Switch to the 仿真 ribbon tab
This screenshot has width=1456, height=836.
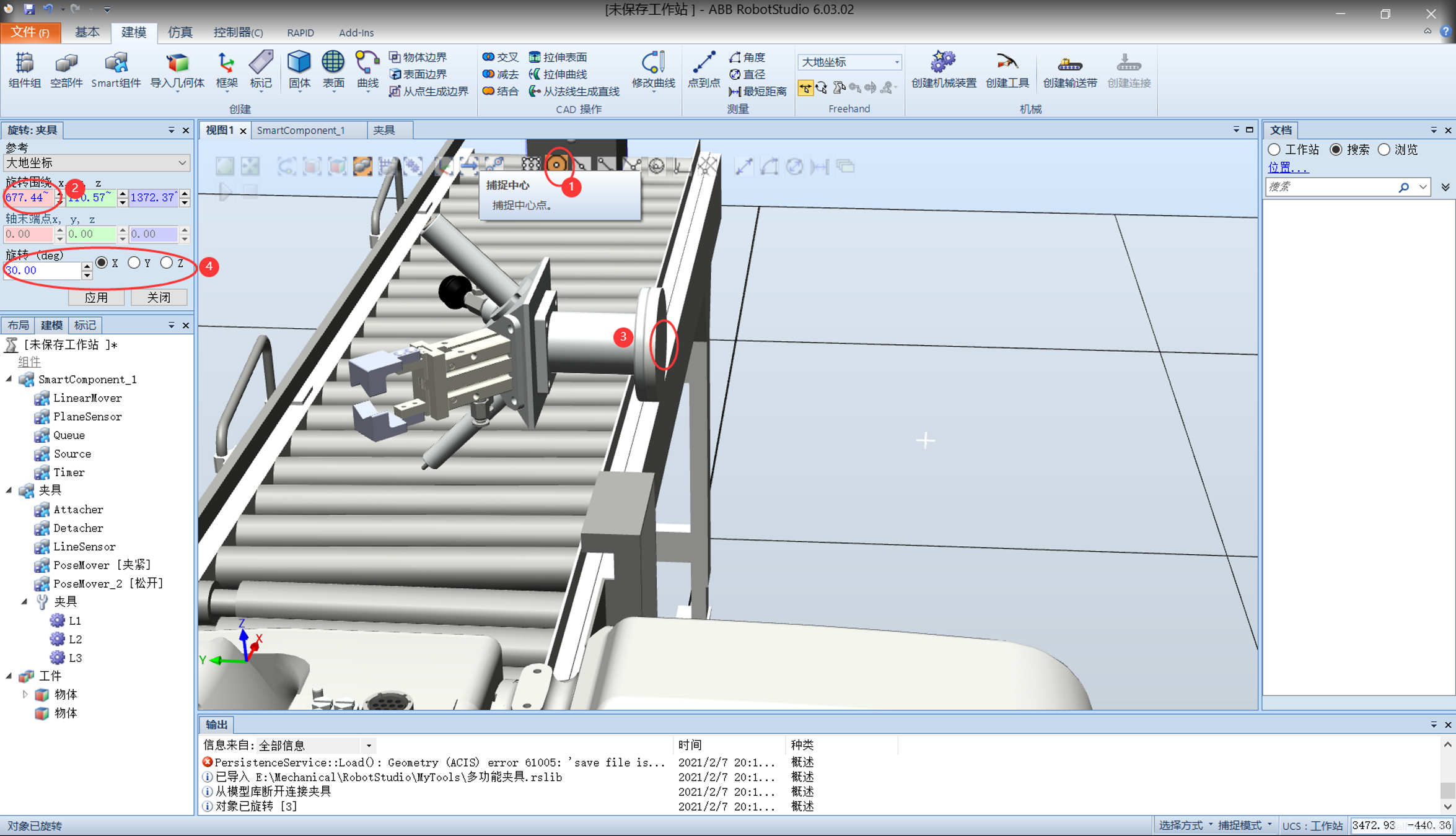180,32
